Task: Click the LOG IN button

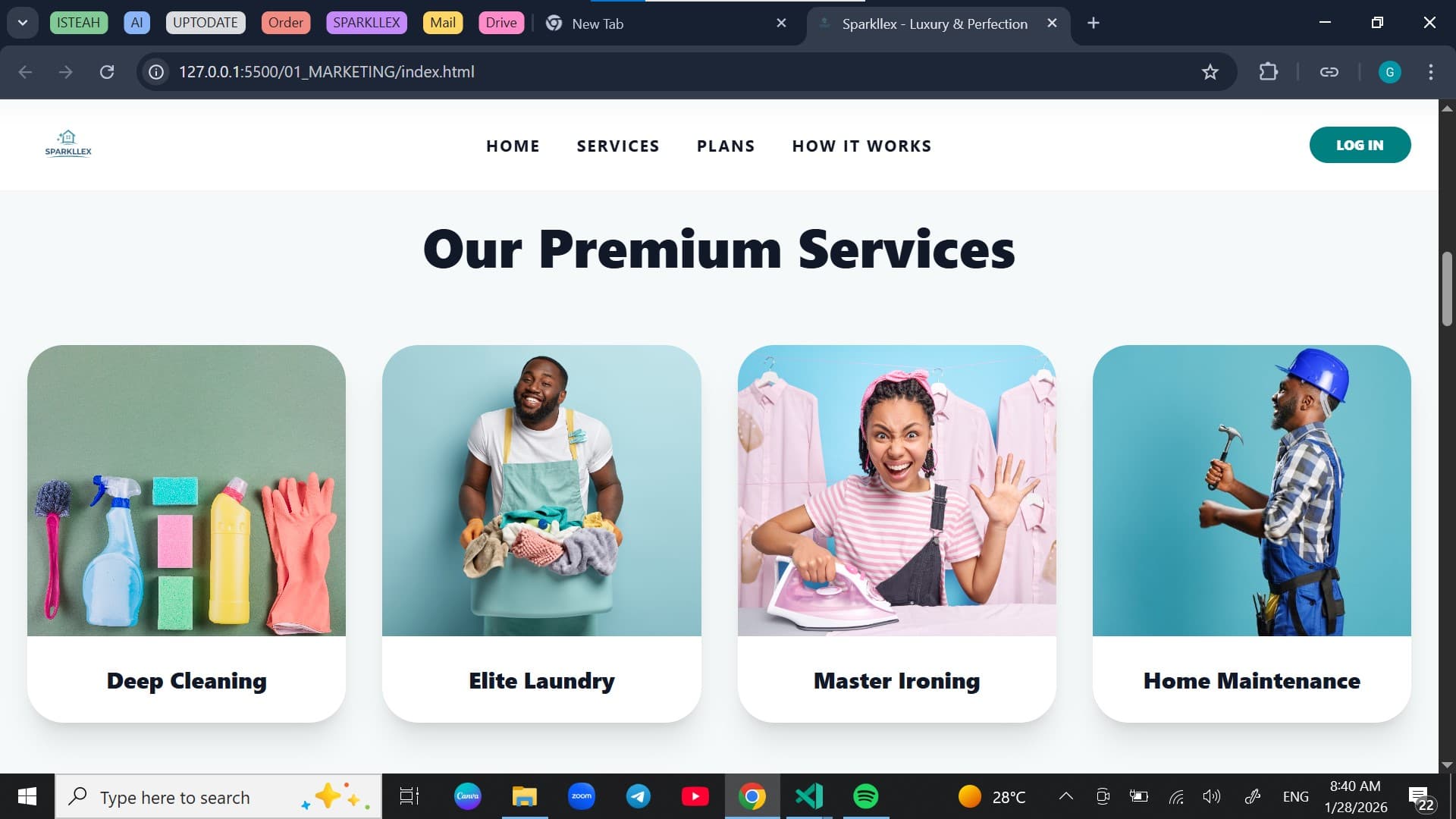Action: point(1360,145)
